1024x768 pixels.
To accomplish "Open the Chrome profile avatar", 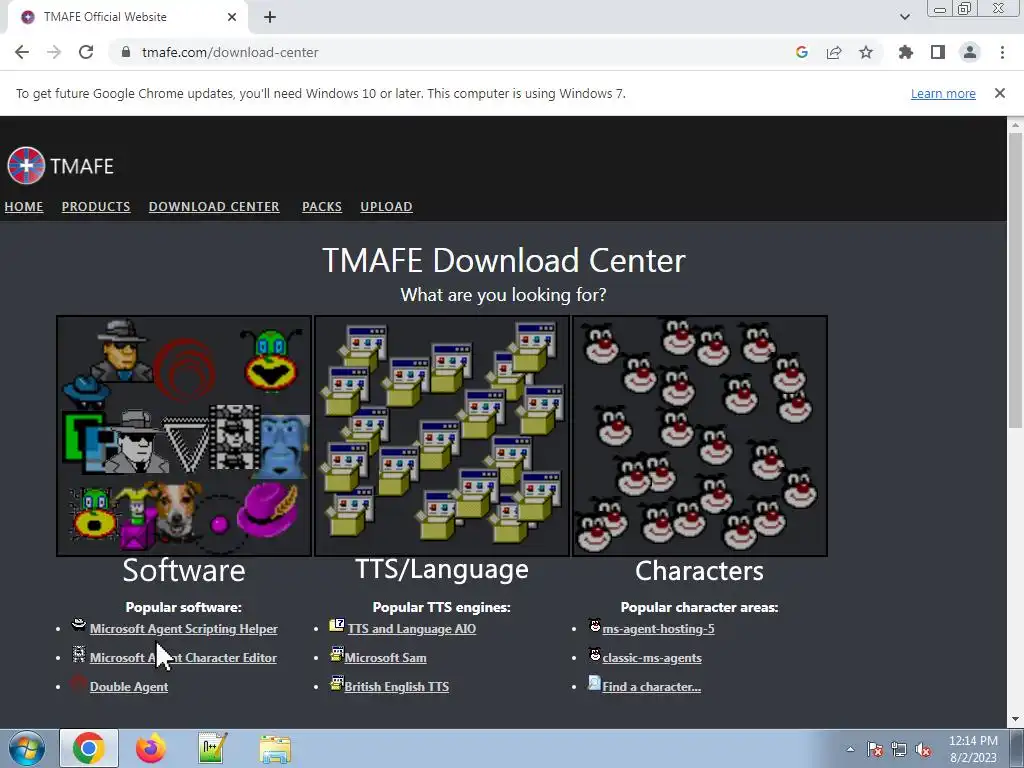I will 970,52.
